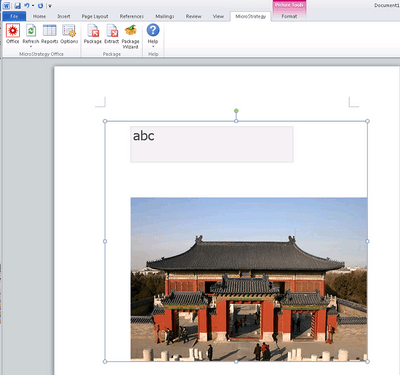400x375 pixels.
Task: Switch to the Insert tab
Action: pyautogui.click(x=64, y=16)
